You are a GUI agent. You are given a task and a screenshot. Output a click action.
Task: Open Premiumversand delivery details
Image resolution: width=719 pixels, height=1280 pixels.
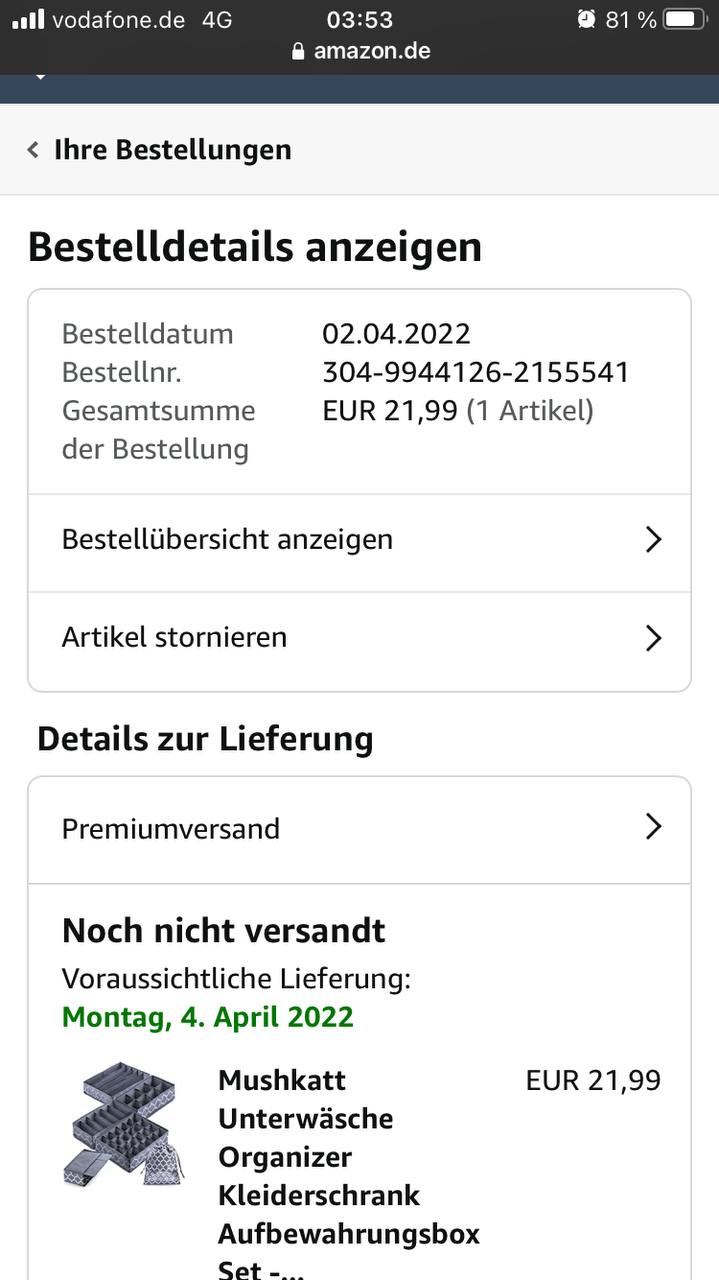(x=171, y=828)
